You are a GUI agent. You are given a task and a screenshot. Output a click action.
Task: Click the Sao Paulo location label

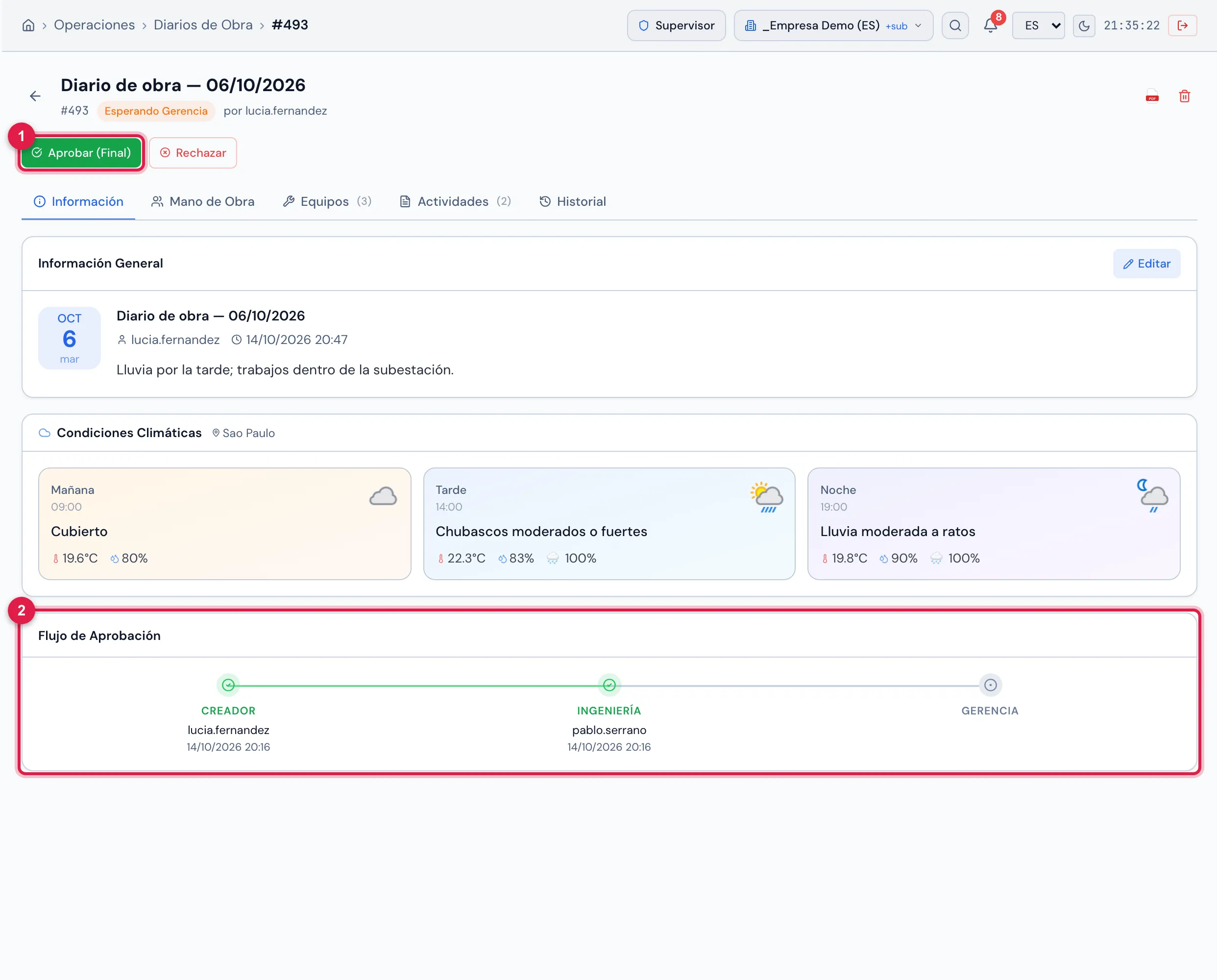(243, 433)
